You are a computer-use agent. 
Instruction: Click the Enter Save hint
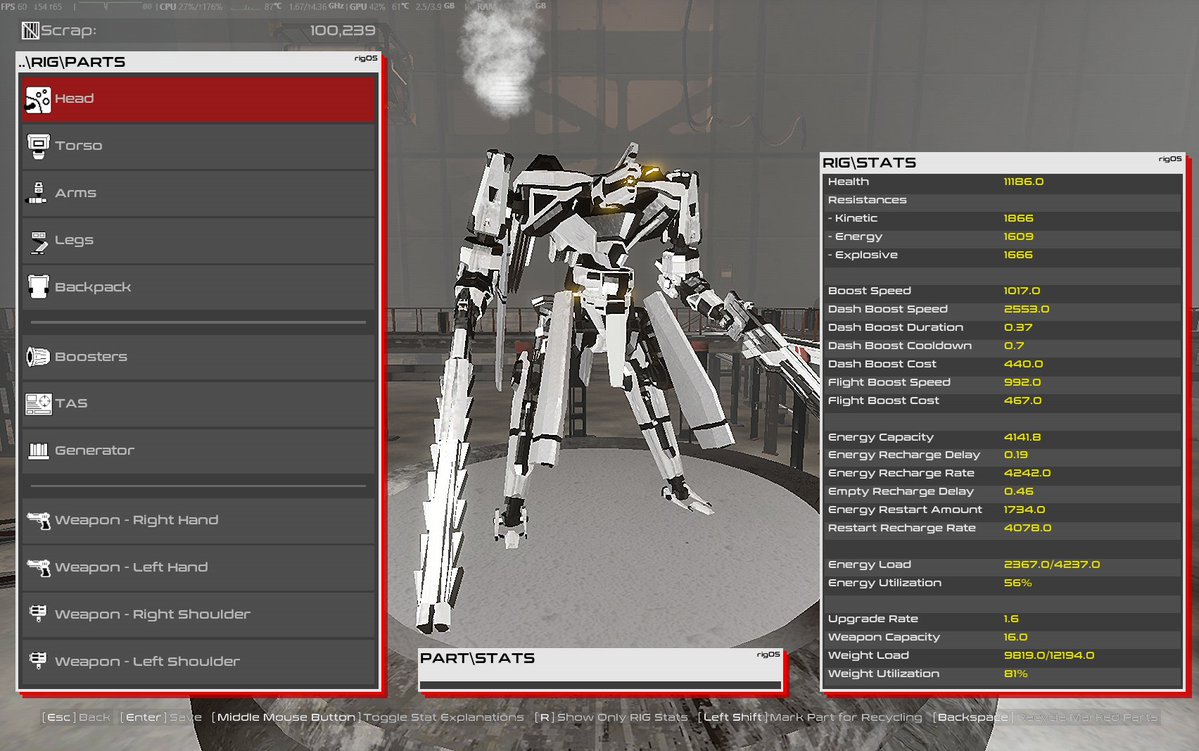[x=161, y=717]
